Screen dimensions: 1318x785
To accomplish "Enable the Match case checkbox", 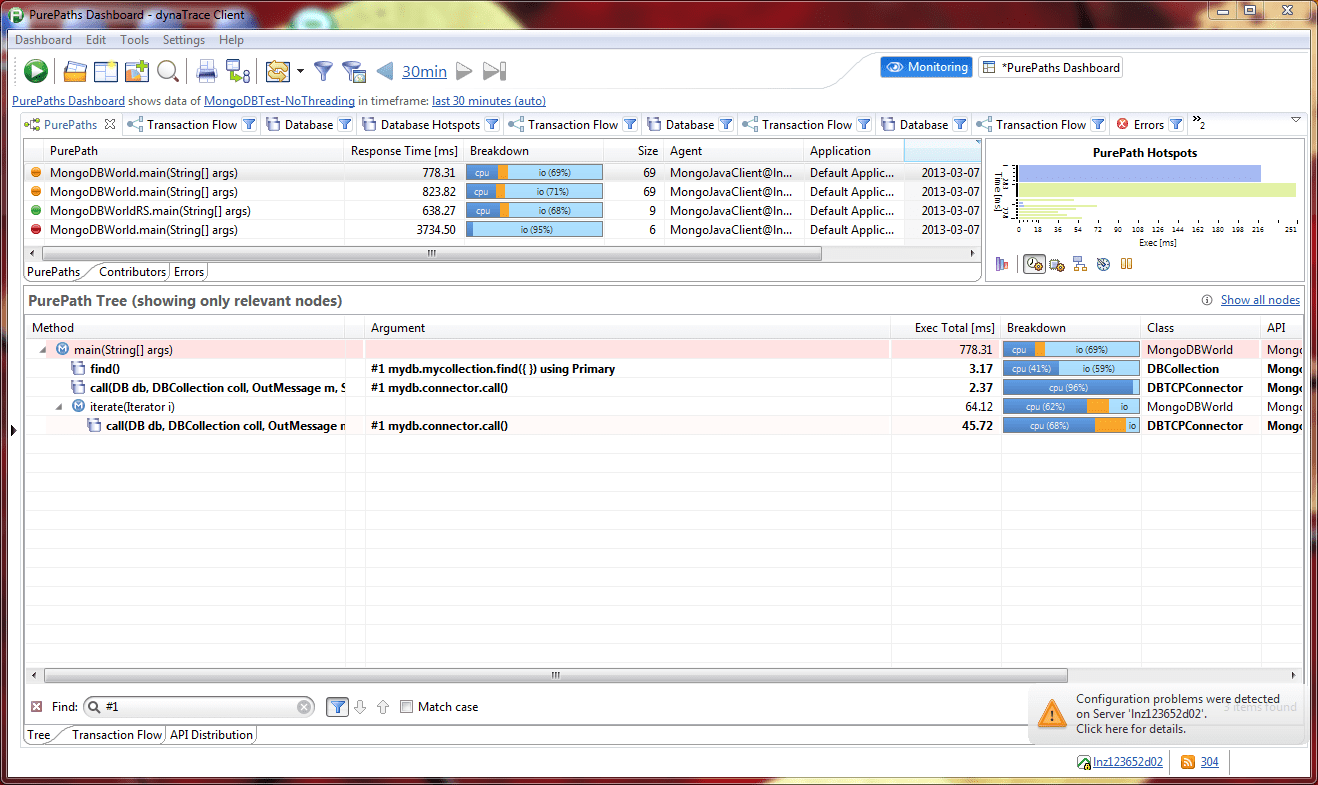I will (406, 707).
